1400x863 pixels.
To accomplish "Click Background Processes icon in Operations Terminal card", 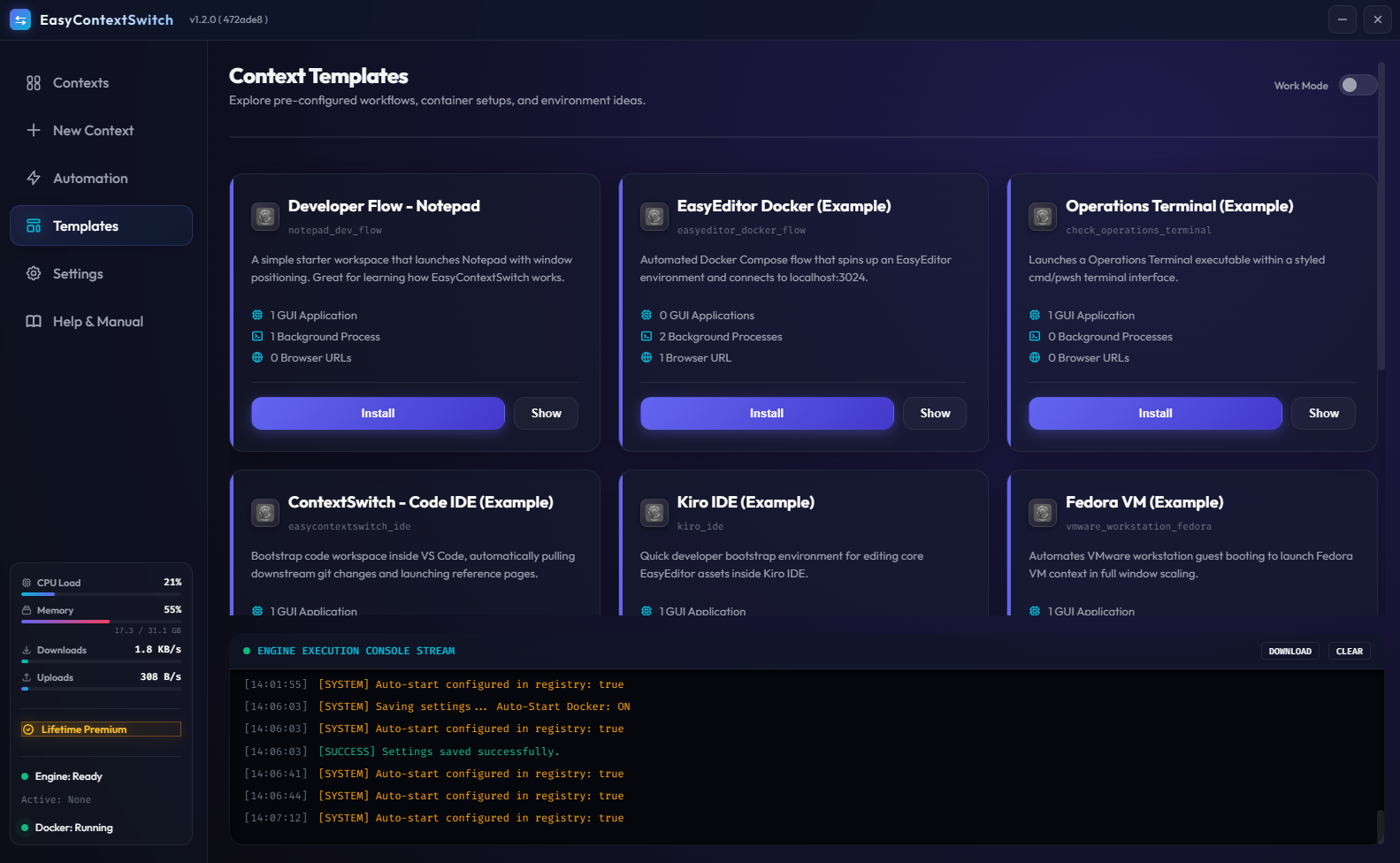I will (x=1035, y=337).
